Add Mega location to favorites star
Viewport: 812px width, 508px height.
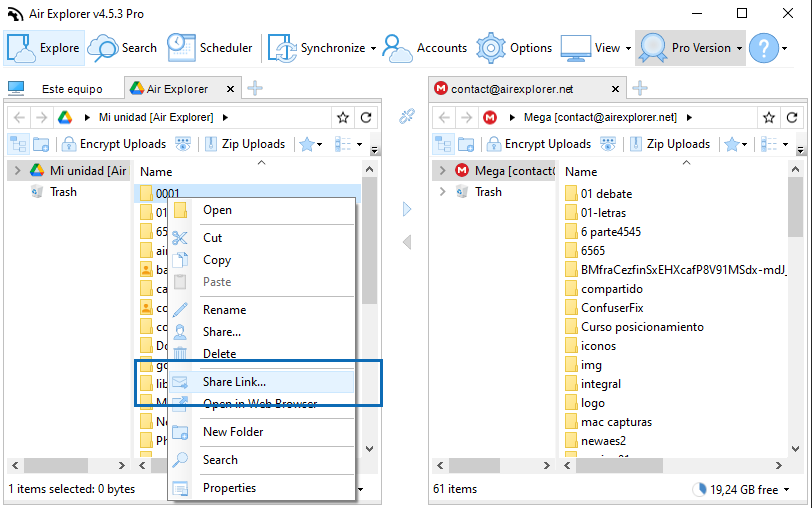pyautogui.click(x=769, y=118)
